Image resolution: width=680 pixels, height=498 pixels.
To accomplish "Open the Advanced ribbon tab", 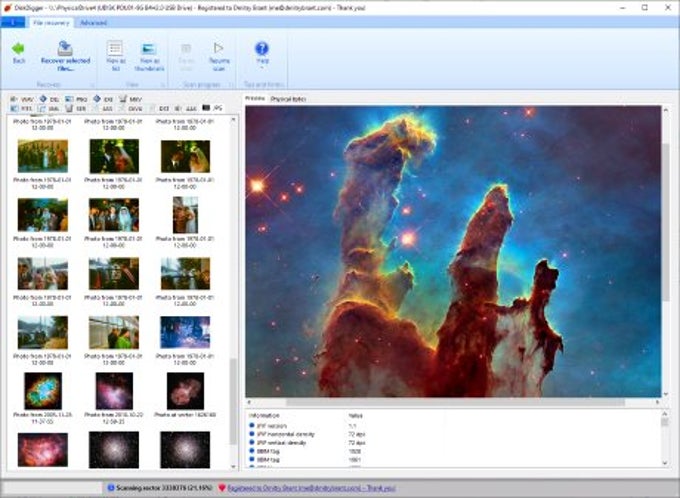I will pos(93,21).
